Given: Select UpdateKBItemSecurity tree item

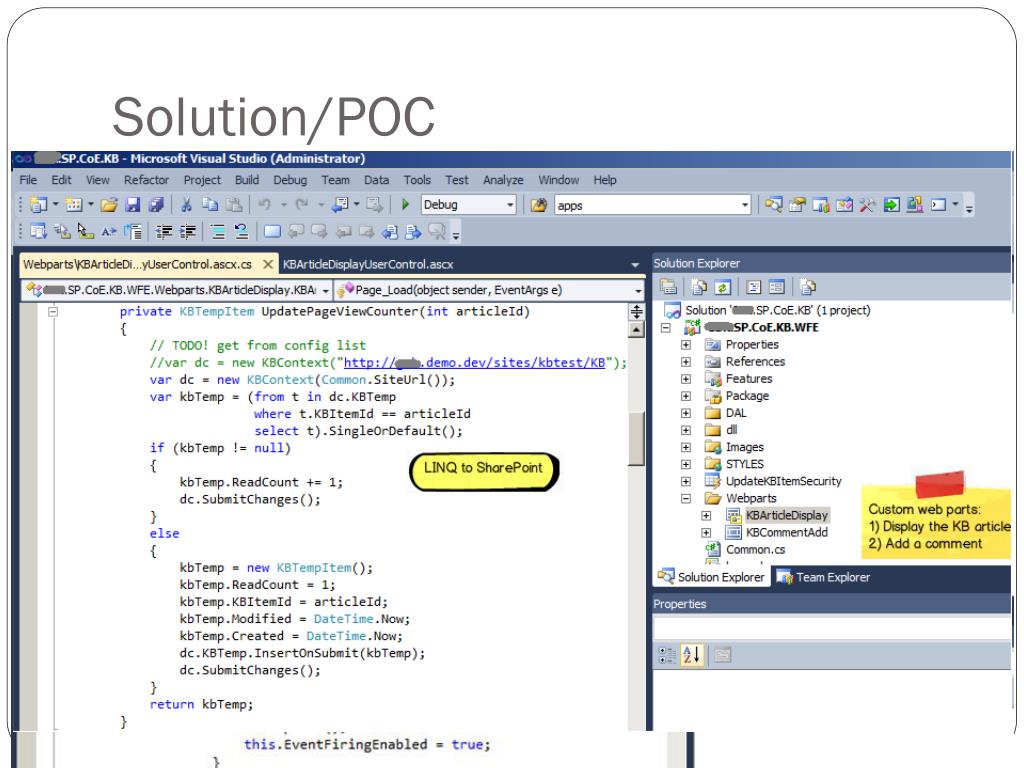Looking at the screenshot, I should coord(783,481).
